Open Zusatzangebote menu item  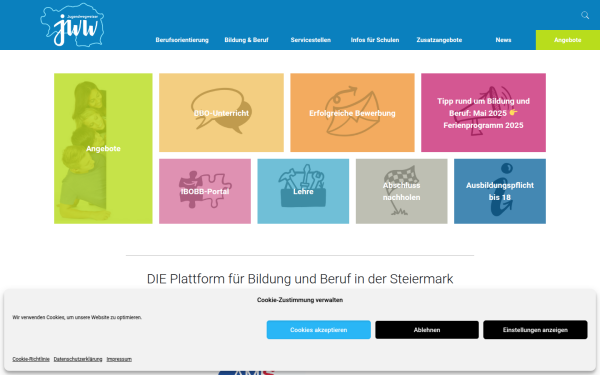(439, 40)
